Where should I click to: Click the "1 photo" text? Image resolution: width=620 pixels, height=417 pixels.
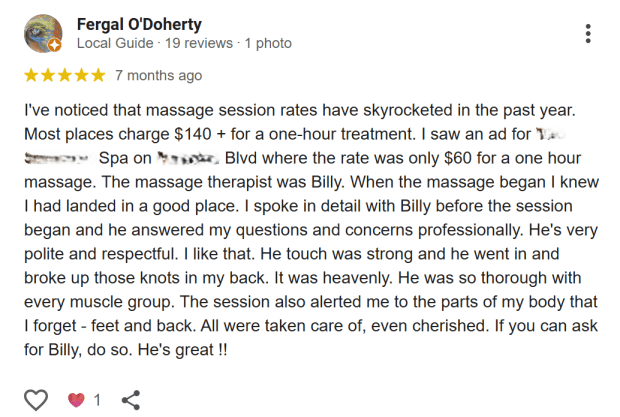(x=268, y=43)
